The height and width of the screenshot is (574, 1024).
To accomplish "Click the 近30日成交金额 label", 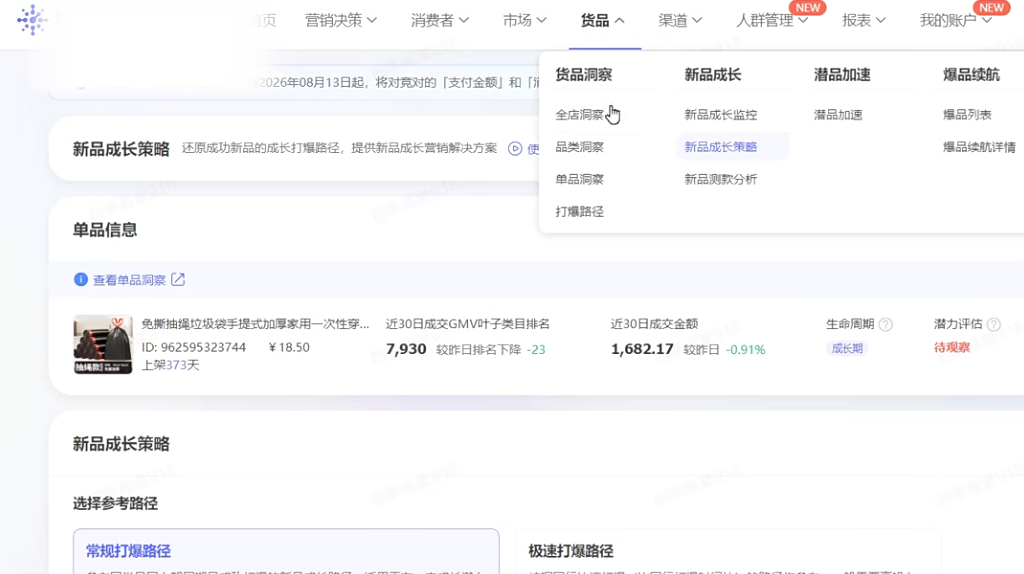I will (x=654, y=324).
